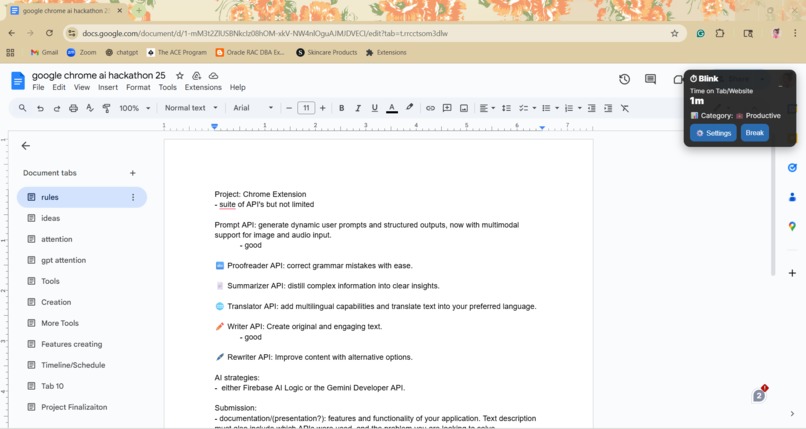Open the Edit menu
Screen dimensions: 806x429
(x=59, y=87)
